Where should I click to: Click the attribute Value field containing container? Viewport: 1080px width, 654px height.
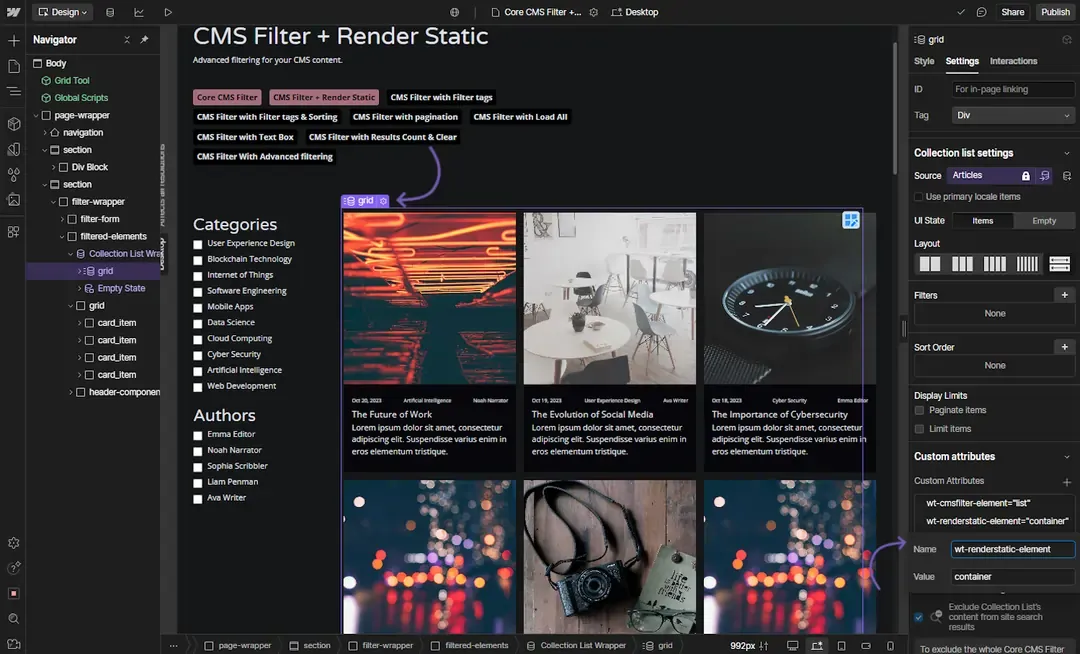[x=1012, y=577]
